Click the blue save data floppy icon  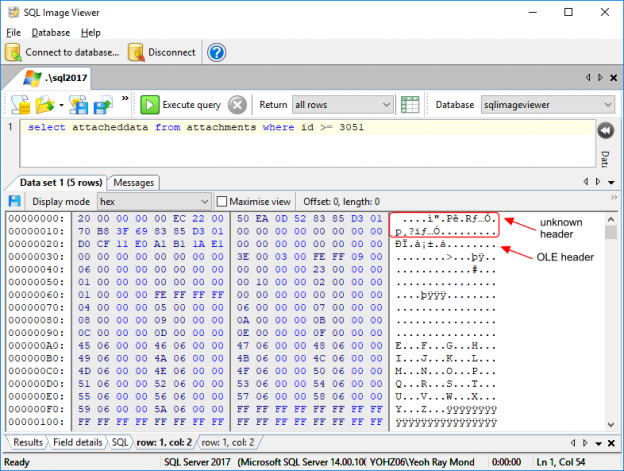click(x=14, y=201)
